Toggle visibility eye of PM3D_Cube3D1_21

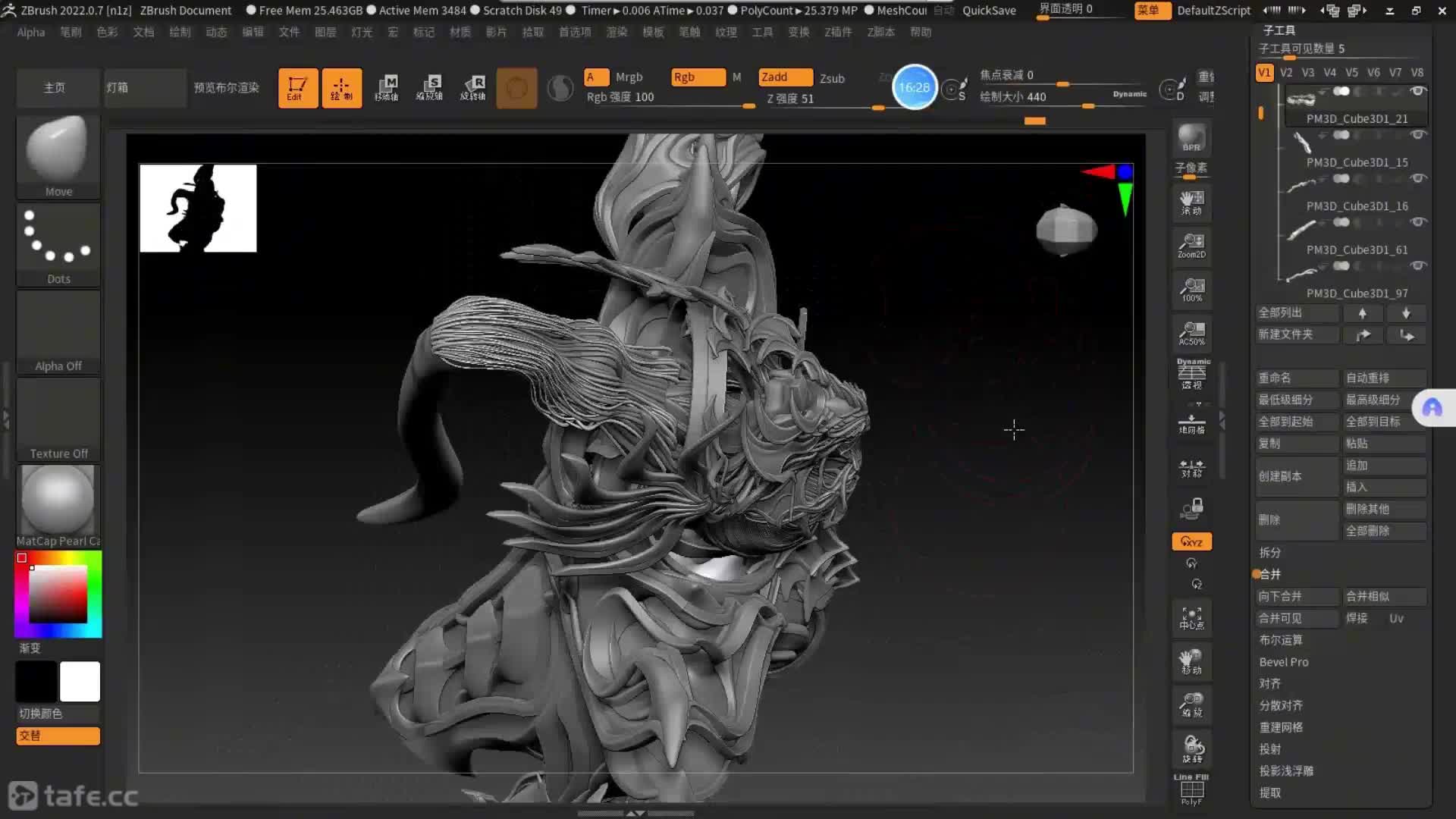(x=1417, y=91)
